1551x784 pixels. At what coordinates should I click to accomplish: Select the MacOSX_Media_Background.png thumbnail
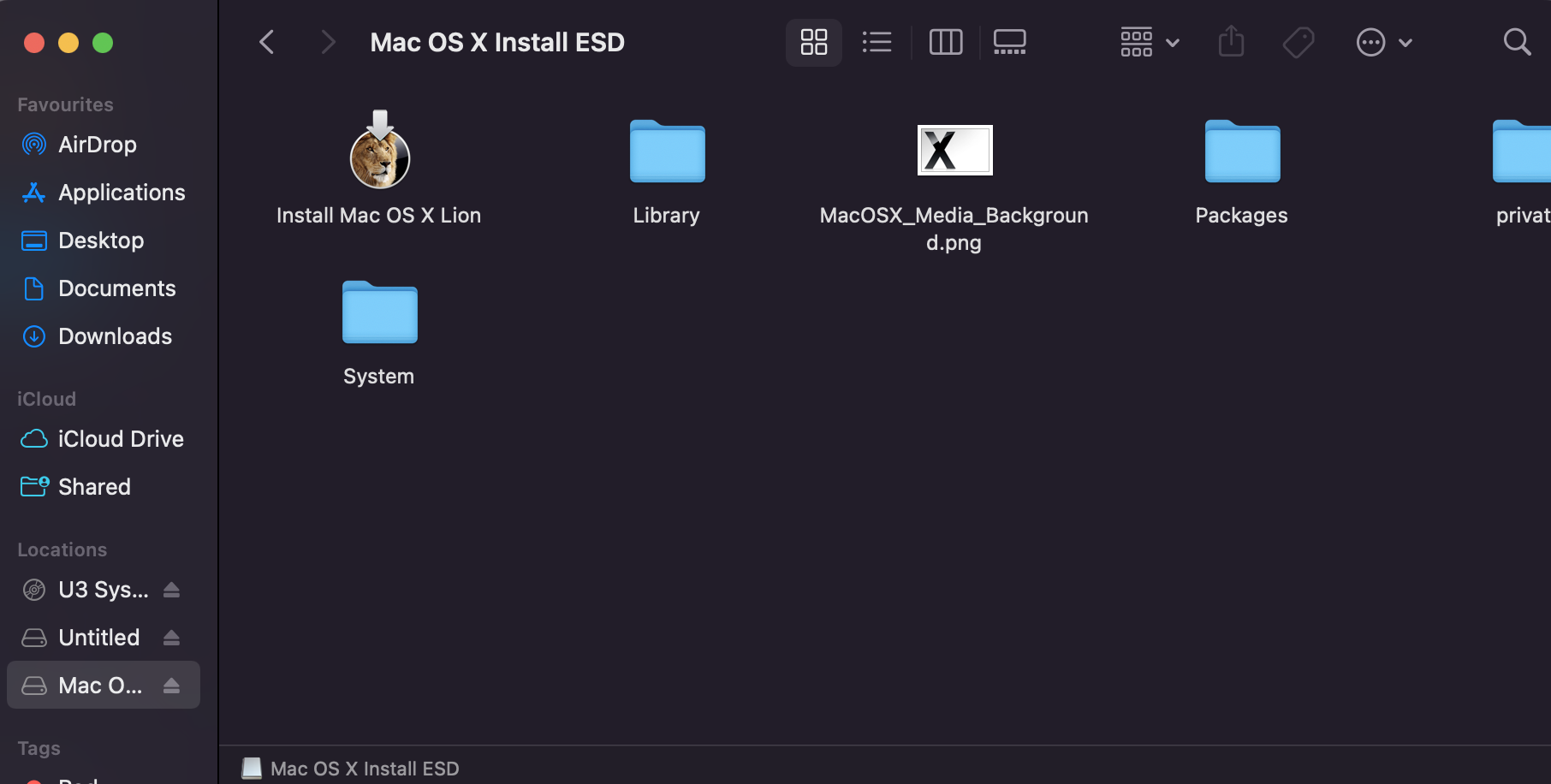point(955,150)
